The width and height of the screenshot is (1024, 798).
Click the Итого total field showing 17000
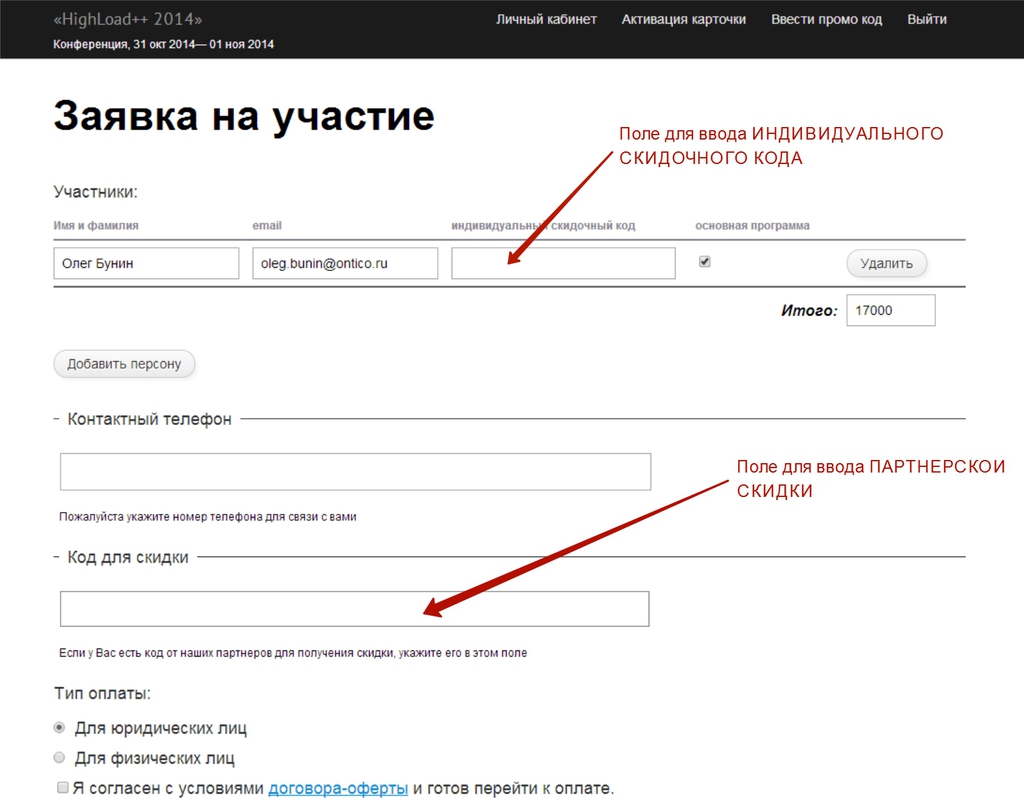pos(890,310)
